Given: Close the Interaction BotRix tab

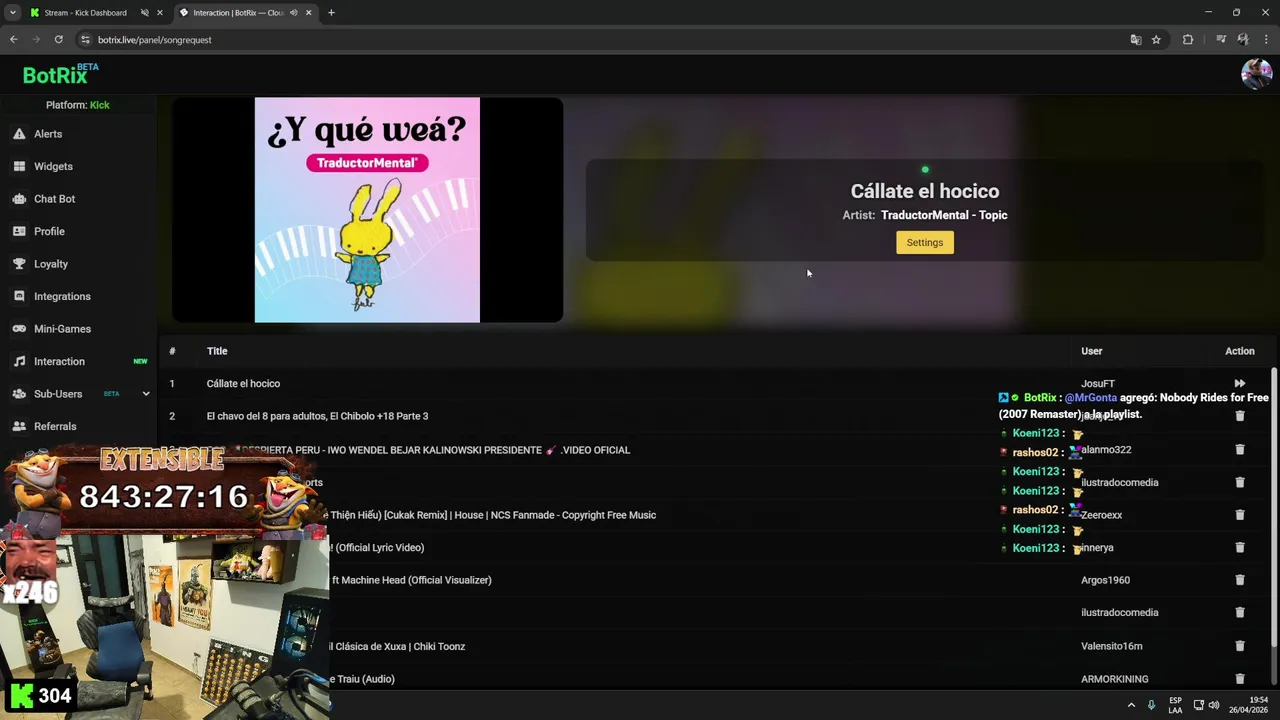Looking at the screenshot, I should tap(308, 13).
